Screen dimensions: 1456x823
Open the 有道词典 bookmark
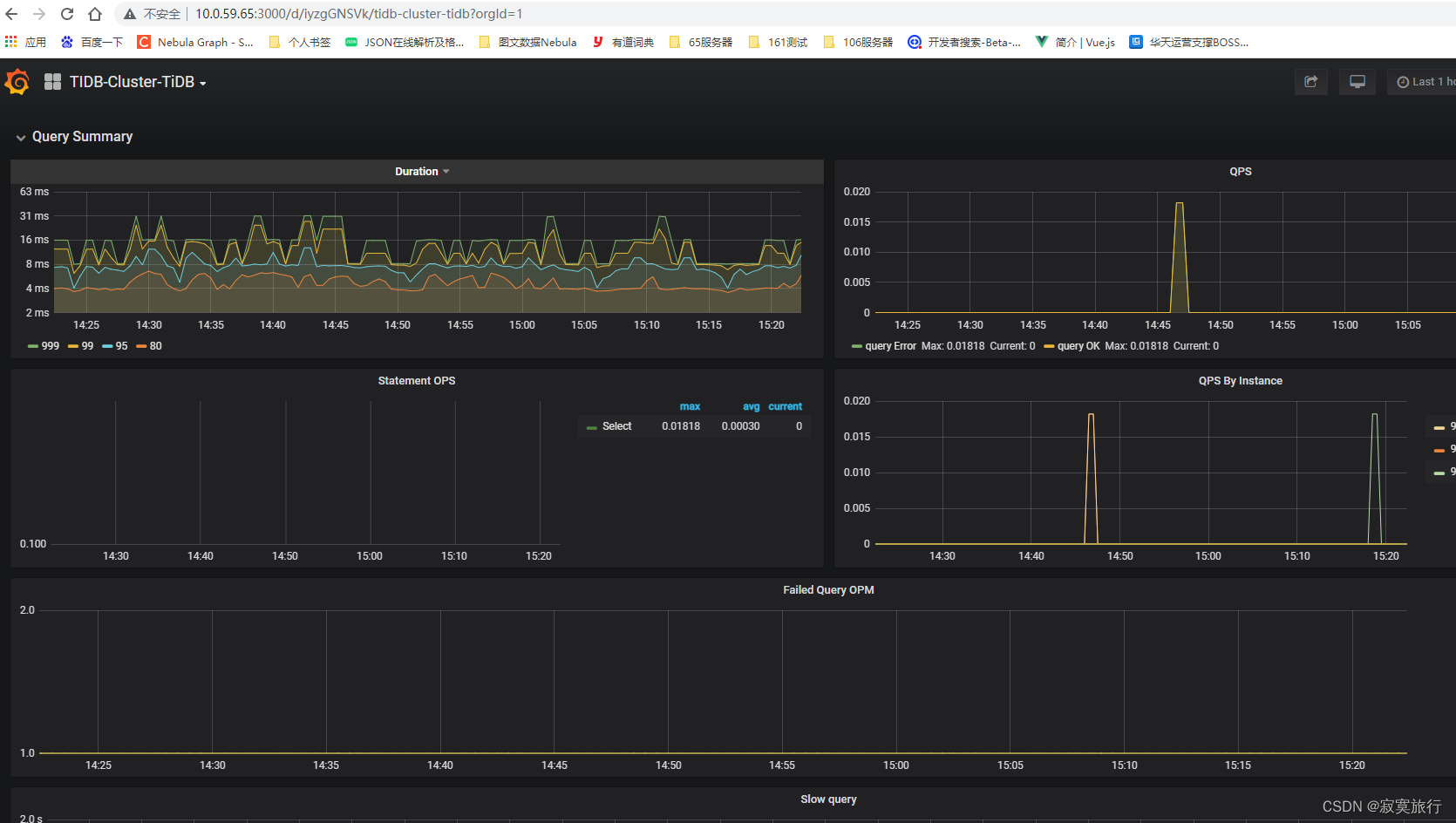pyautogui.click(x=623, y=42)
